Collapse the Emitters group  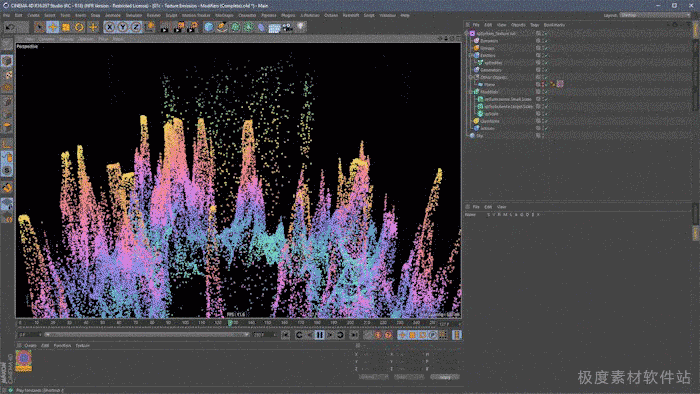[x=471, y=55]
